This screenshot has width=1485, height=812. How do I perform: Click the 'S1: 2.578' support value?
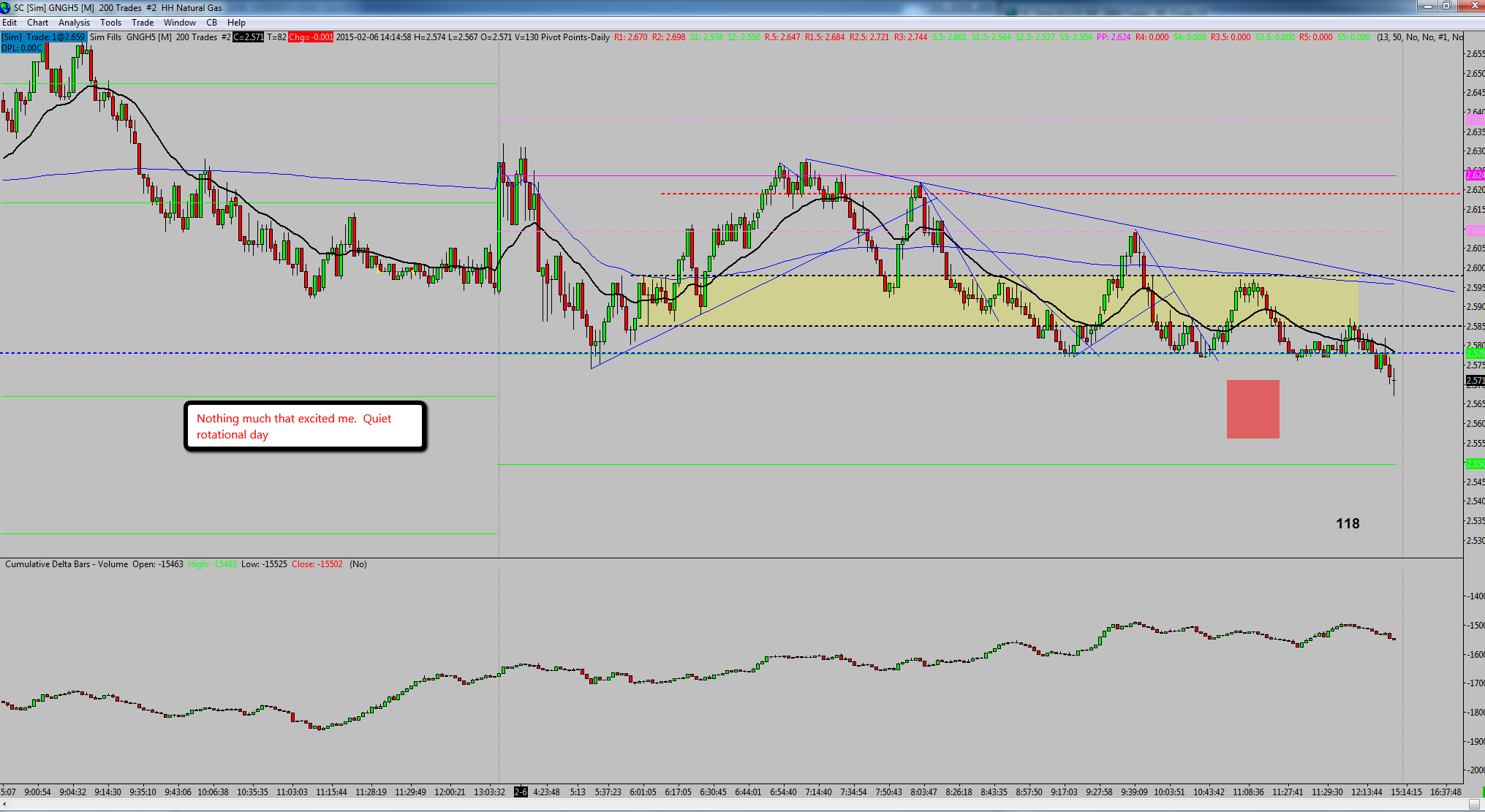coord(706,37)
